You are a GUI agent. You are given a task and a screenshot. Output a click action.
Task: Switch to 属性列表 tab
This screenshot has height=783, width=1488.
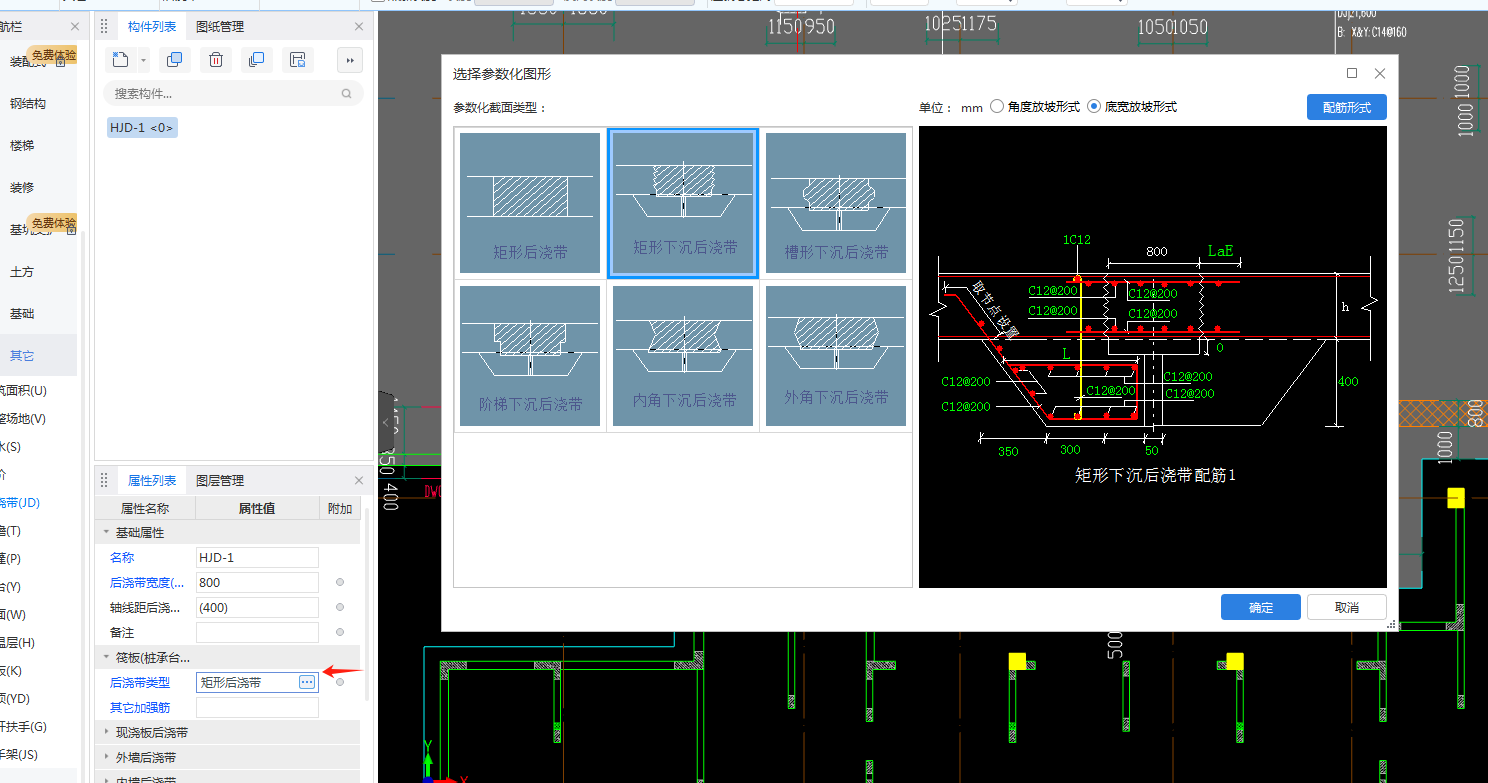click(152, 481)
